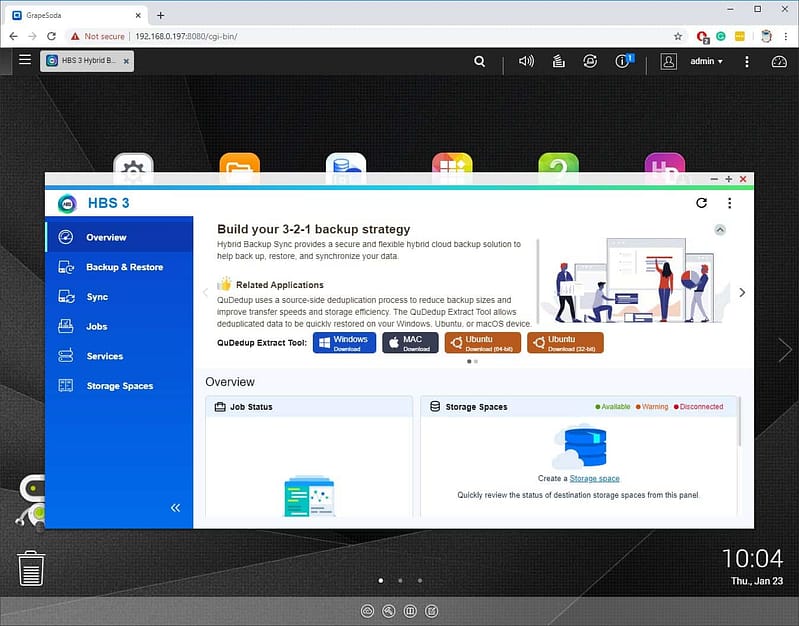Screen dimensions: 799x626
Task: Select the second banner pagination dot
Action: (x=476, y=361)
